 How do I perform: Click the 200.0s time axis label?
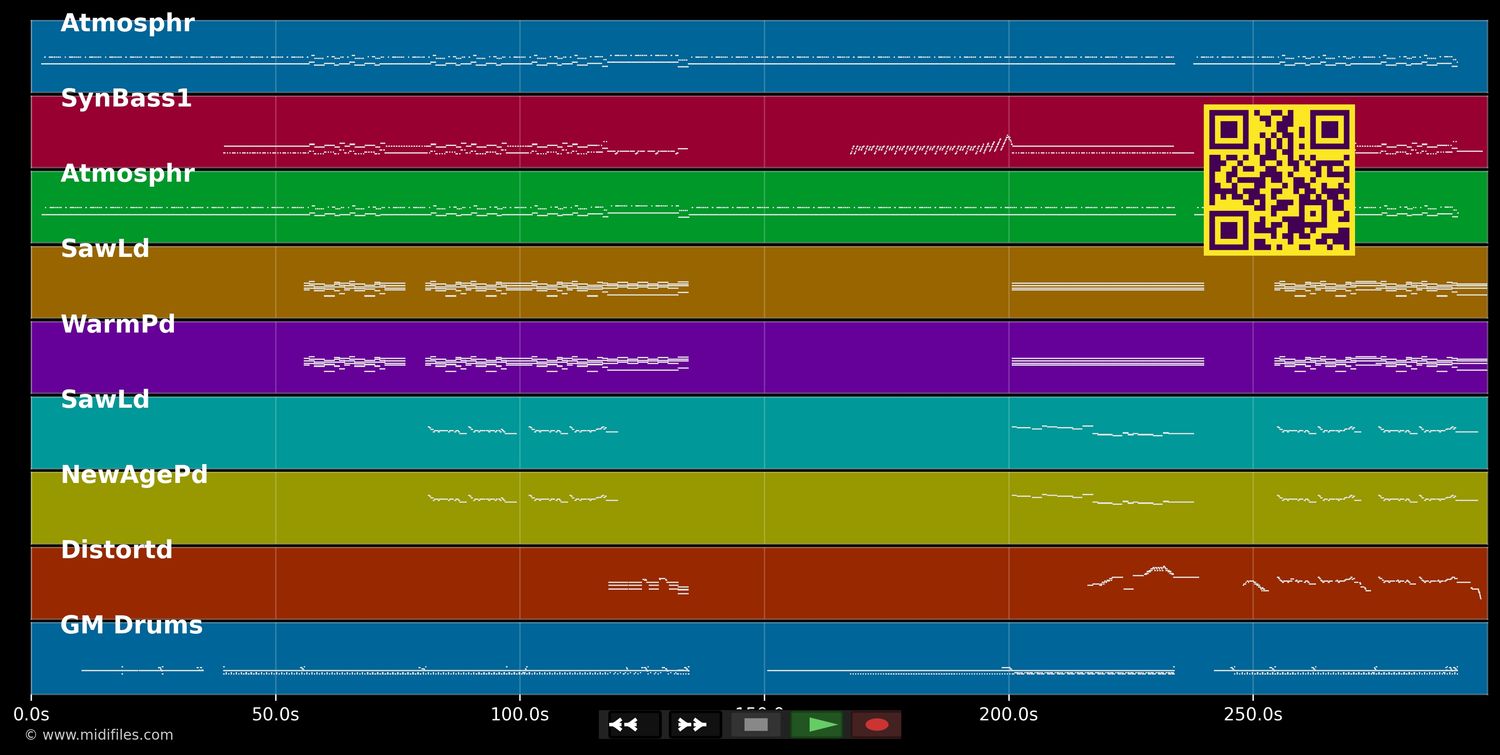pos(1008,715)
